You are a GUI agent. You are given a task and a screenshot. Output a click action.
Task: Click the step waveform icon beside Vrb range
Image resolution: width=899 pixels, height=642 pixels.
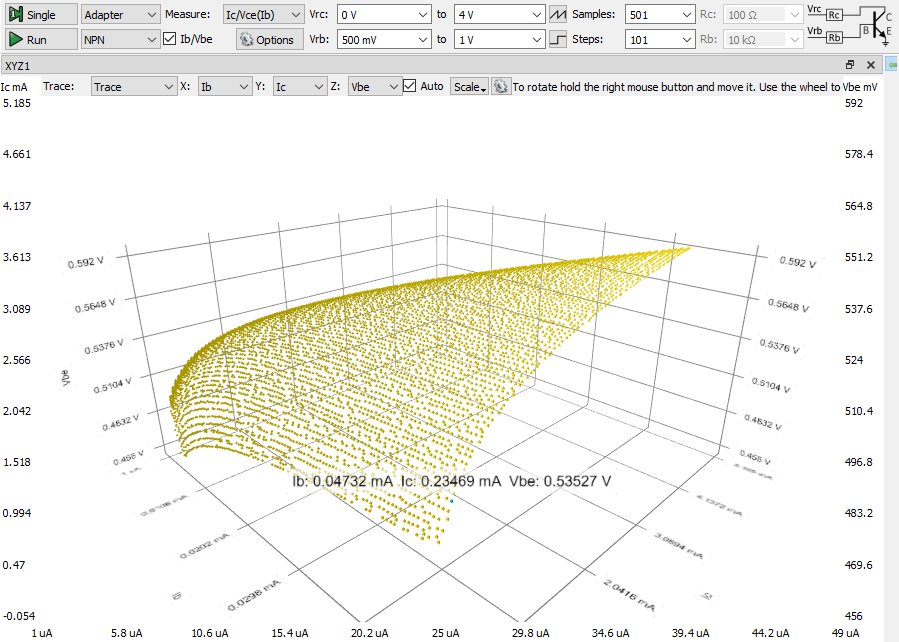click(x=557, y=40)
